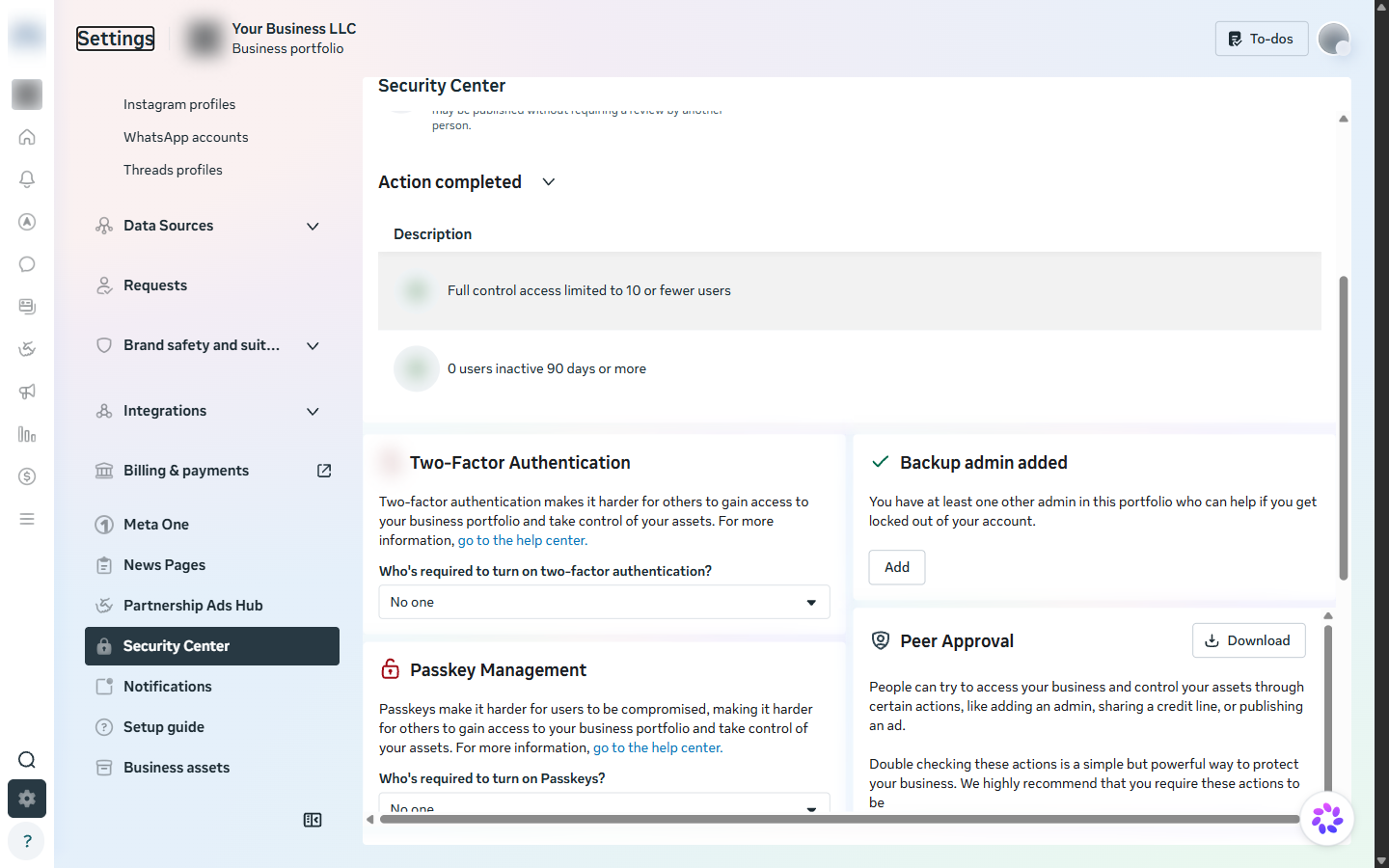The height and width of the screenshot is (868, 1389).
Task: Open the insights bar chart icon
Action: tap(27, 434)
